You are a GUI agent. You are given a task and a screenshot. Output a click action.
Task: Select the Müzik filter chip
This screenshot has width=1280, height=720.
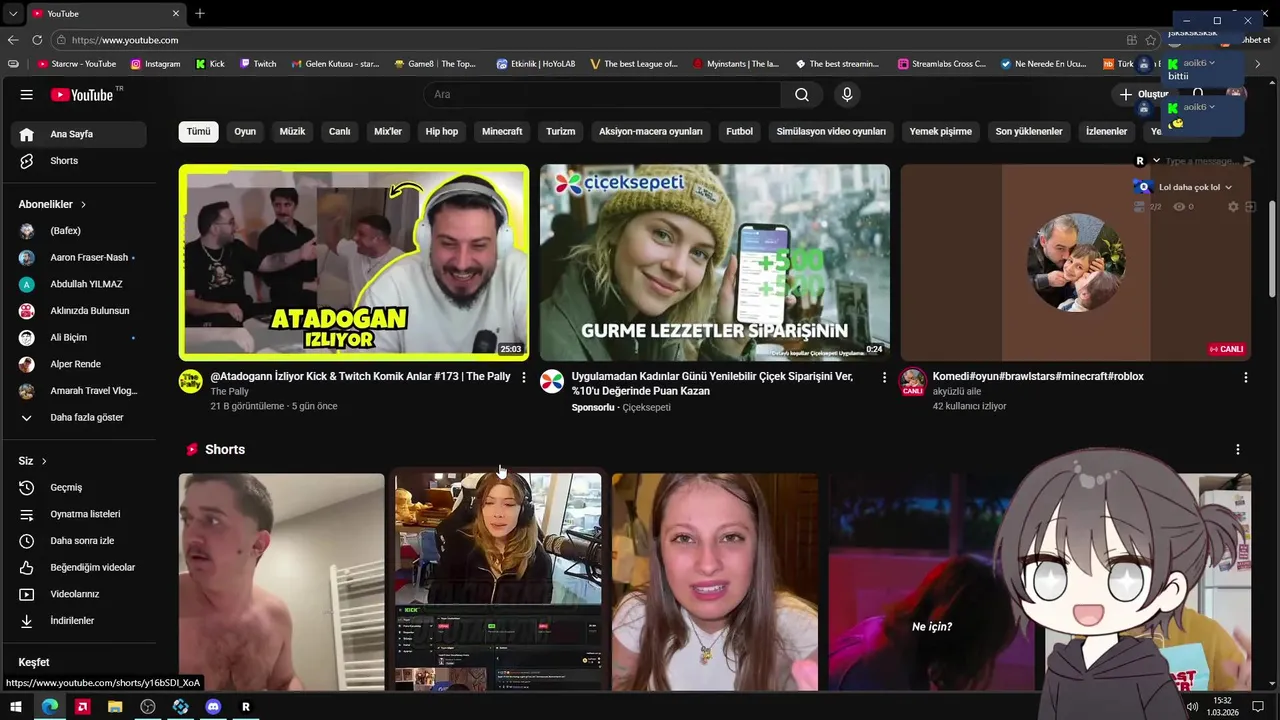292,132
